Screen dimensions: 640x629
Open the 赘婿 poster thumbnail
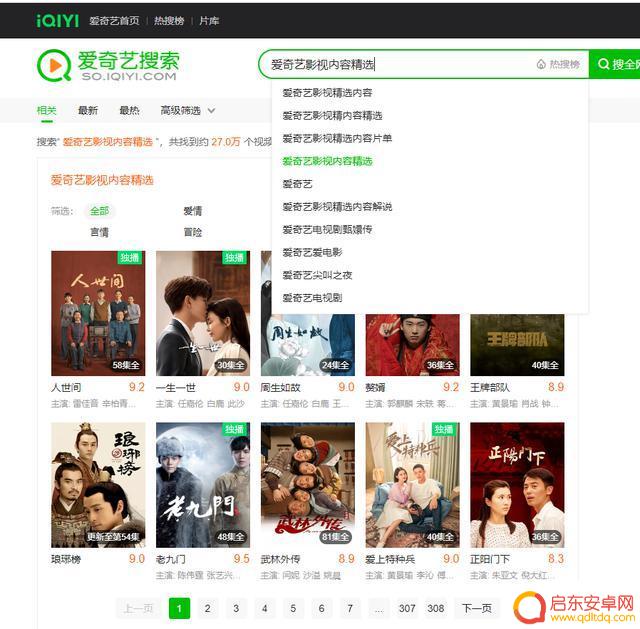coord(413,345)
